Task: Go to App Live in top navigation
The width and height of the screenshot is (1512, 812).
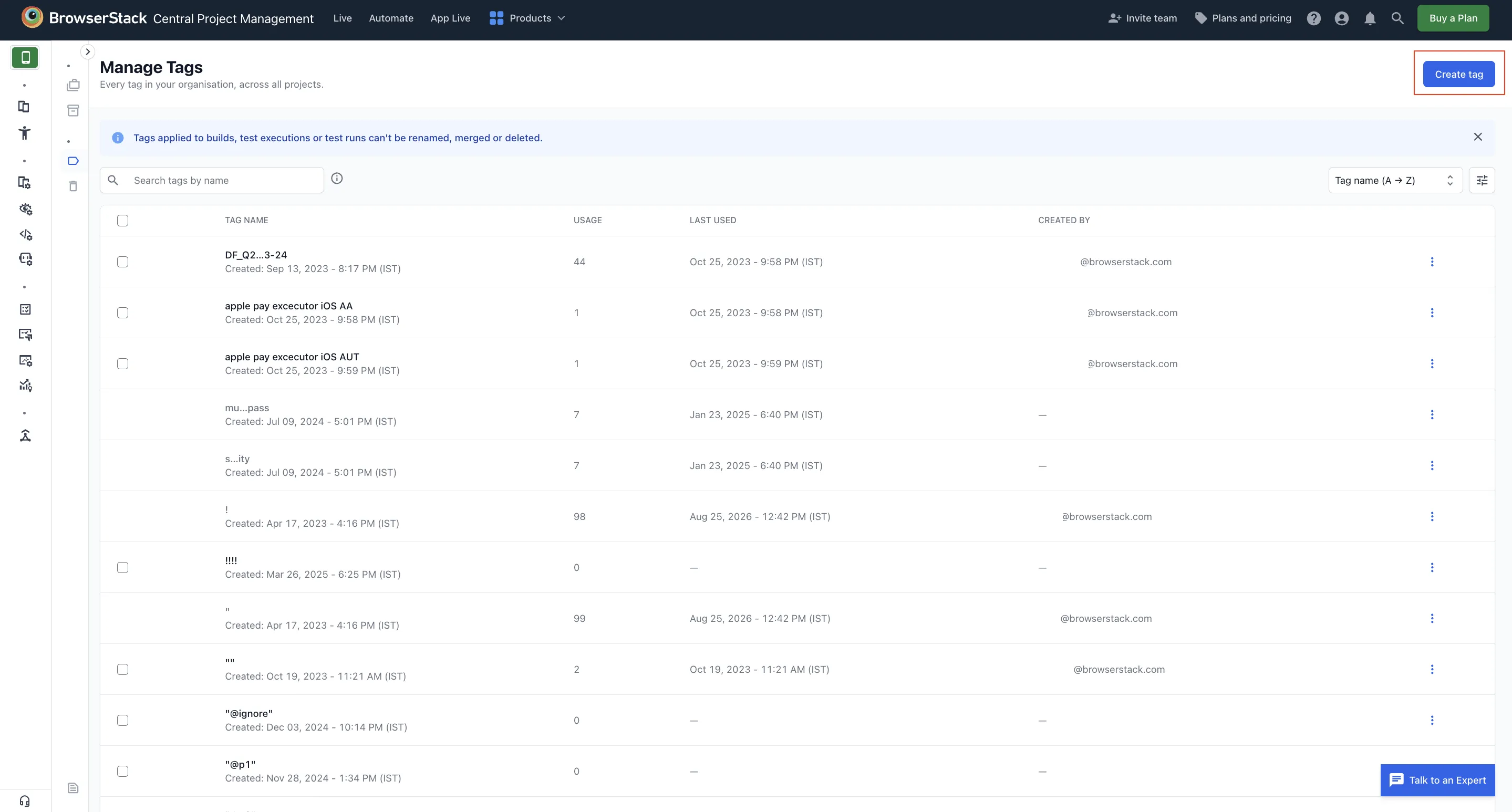Action: pos(450,18)
